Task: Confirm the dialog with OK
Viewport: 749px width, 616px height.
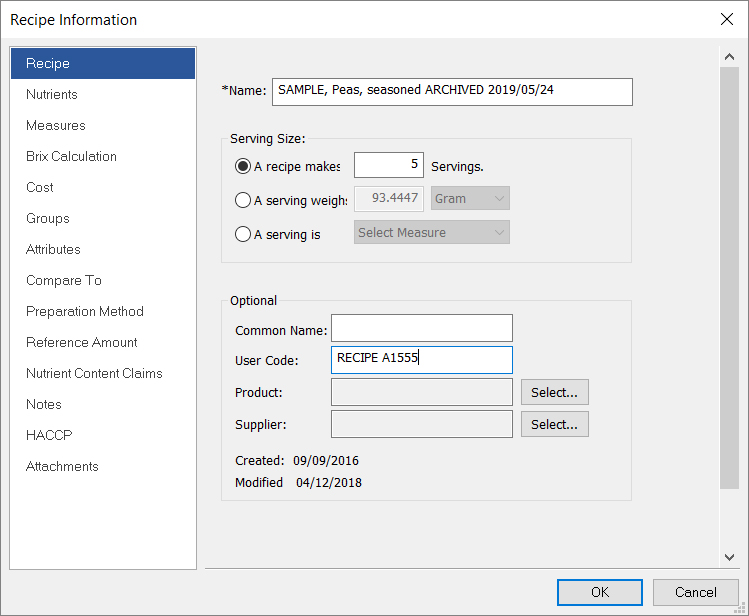Action: pyautogui.click(x=599, y=592)
